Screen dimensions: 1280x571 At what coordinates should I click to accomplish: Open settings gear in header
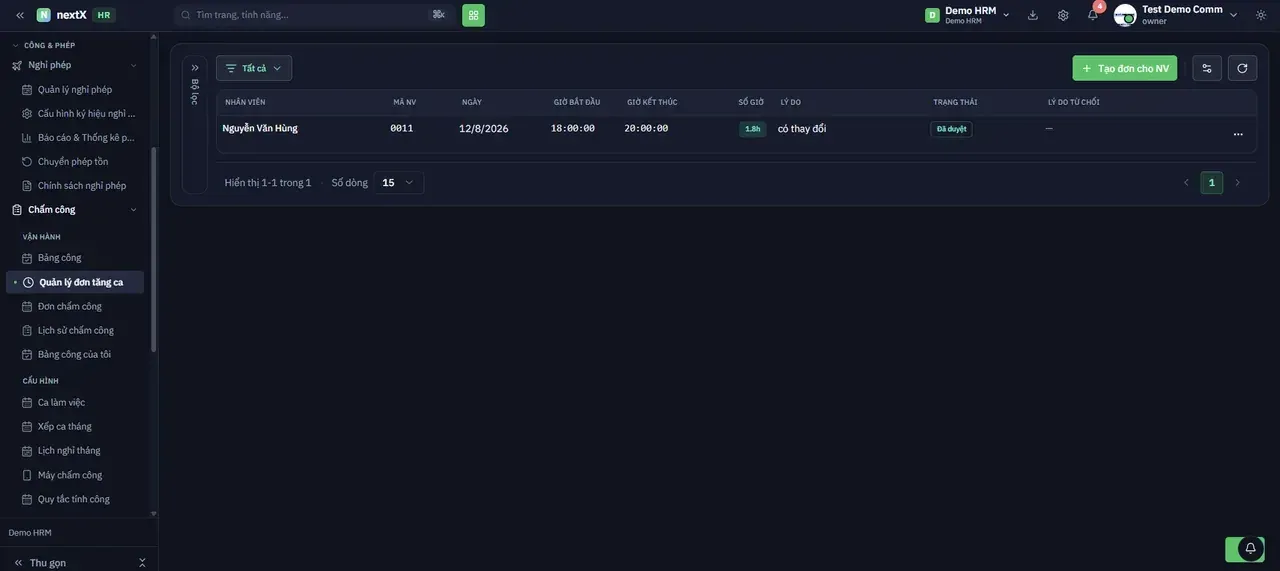(1063, 15)
